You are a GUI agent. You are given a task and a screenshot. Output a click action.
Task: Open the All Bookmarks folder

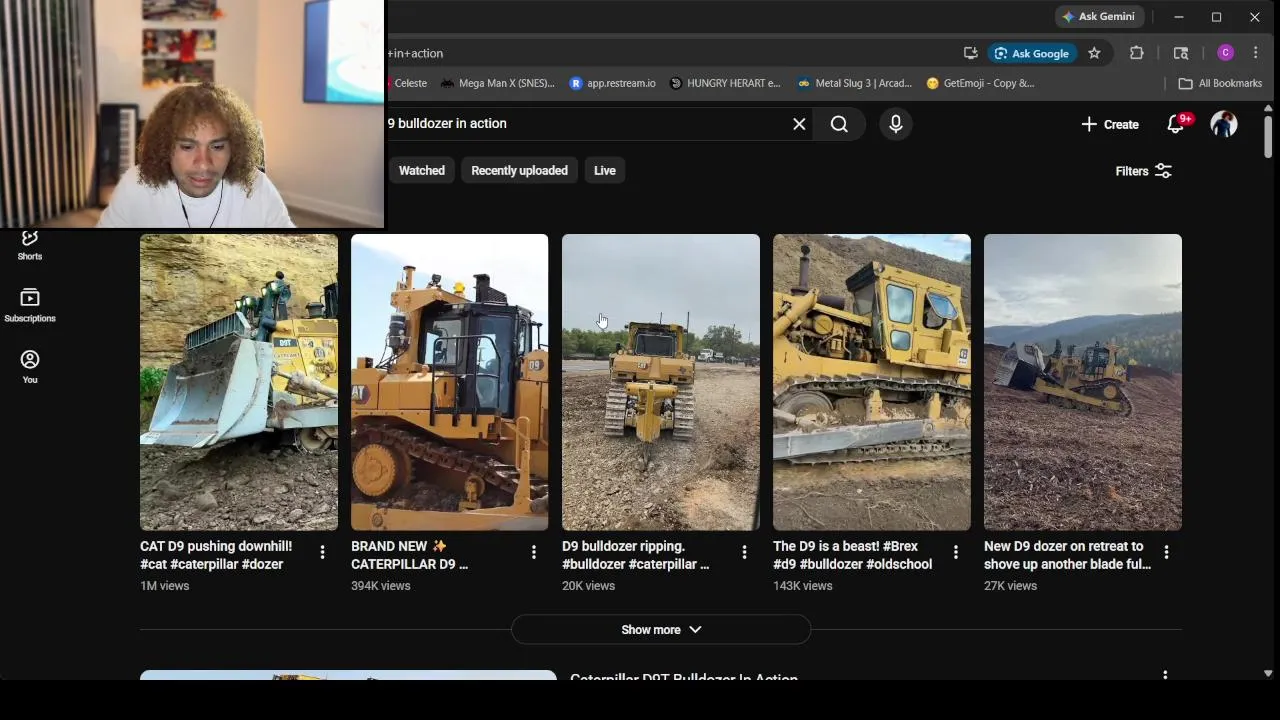(1220, 83)
